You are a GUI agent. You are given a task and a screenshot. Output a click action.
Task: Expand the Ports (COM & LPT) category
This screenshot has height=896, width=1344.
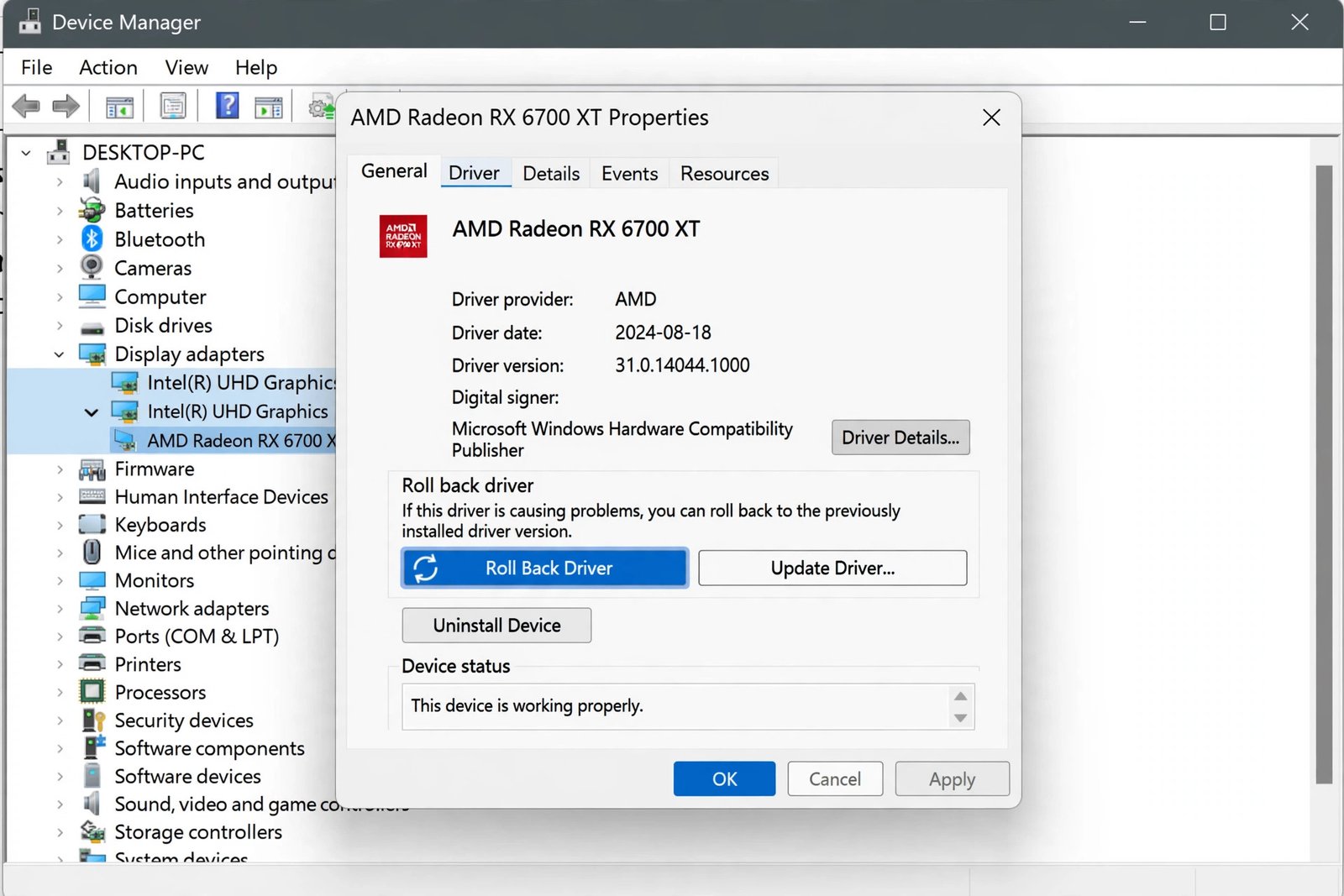point(60,637)
